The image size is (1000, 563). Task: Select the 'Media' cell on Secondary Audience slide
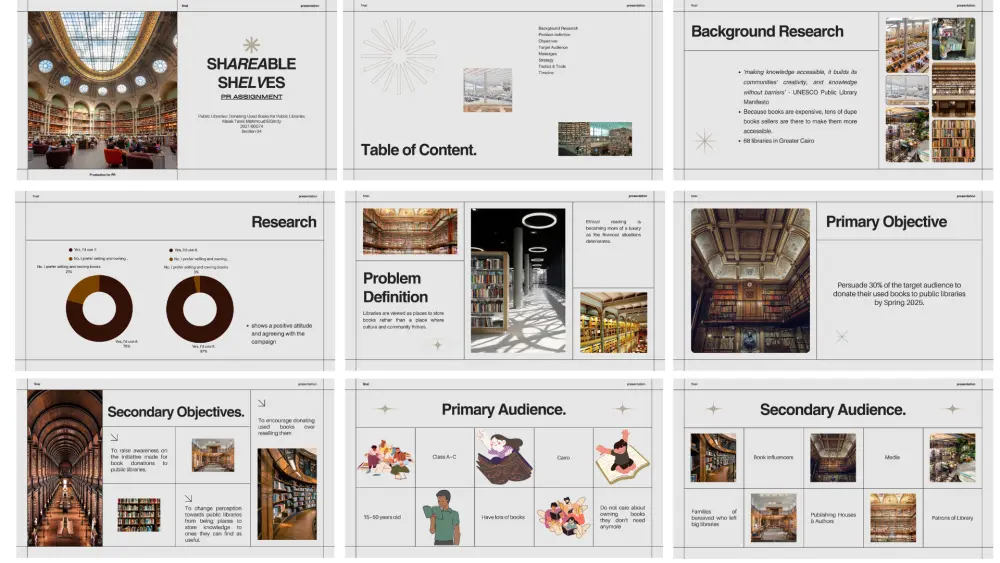(x=892, y=457)
